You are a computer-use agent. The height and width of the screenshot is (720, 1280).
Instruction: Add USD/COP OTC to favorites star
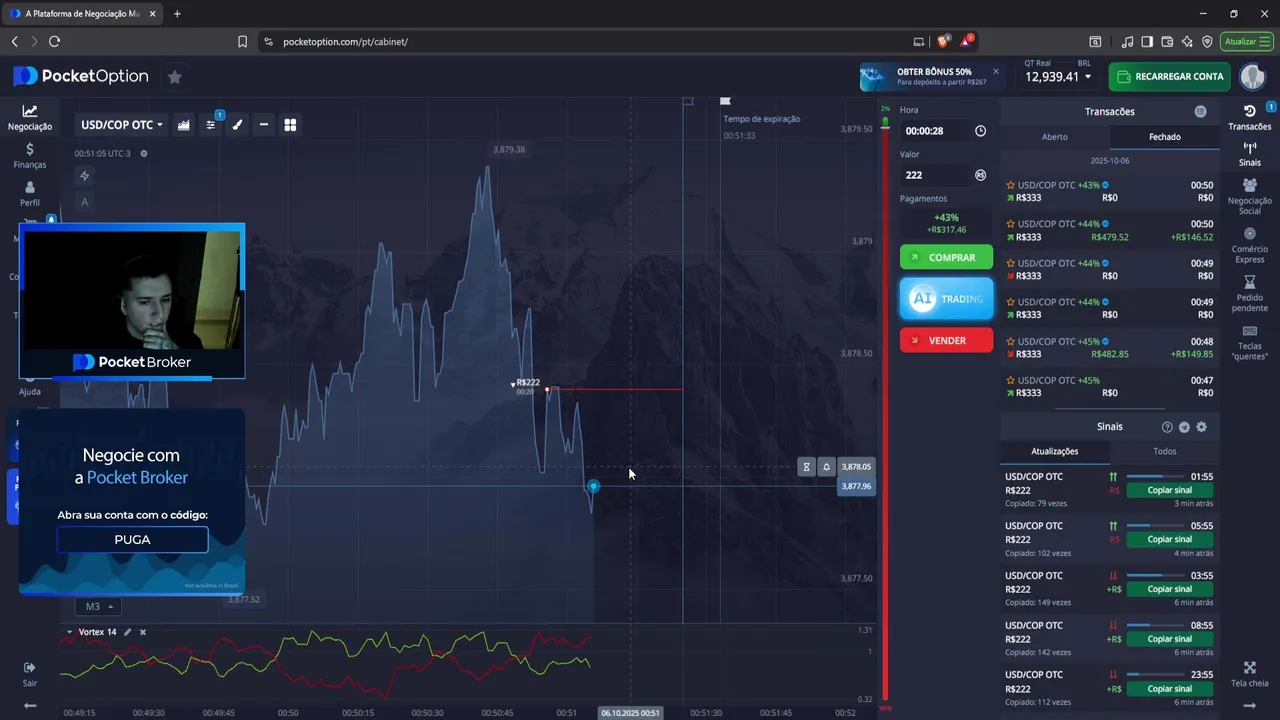pyautogui.click(x=175, y=77)
